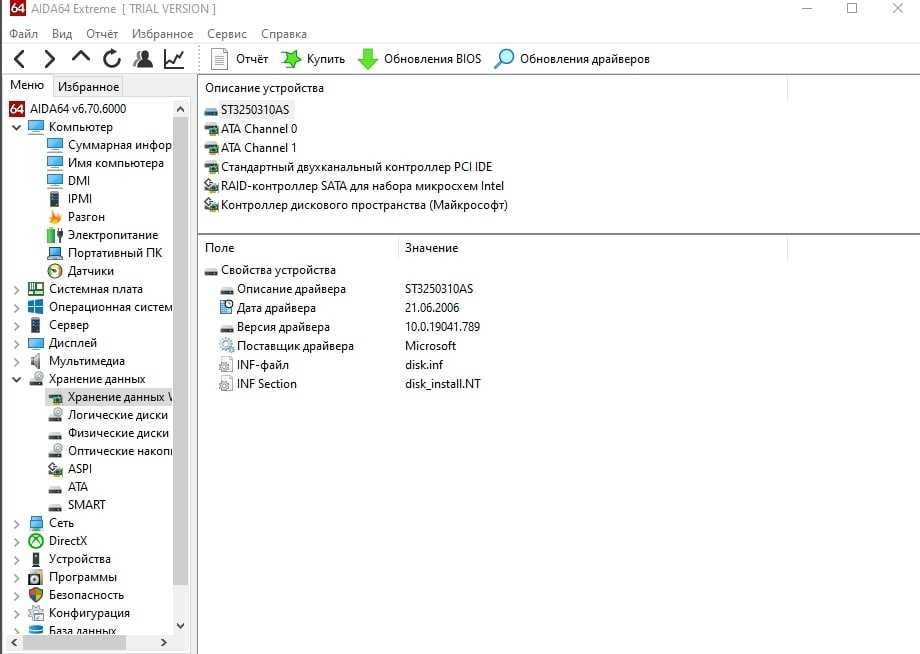Switch to the Меню tab
The image size is (920, 654).
tap(27, 85)
